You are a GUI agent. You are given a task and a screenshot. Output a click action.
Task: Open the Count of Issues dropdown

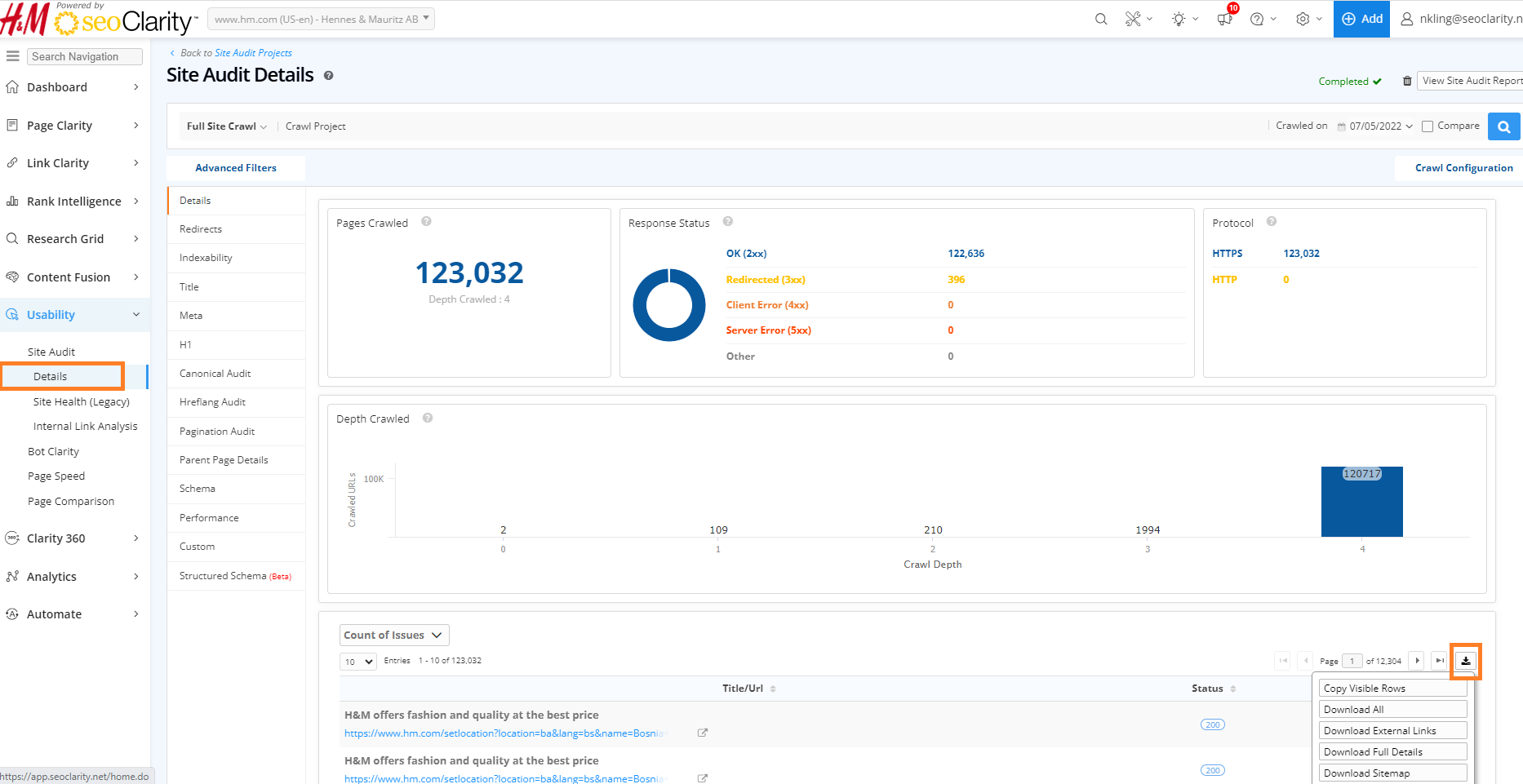(393, 635)
